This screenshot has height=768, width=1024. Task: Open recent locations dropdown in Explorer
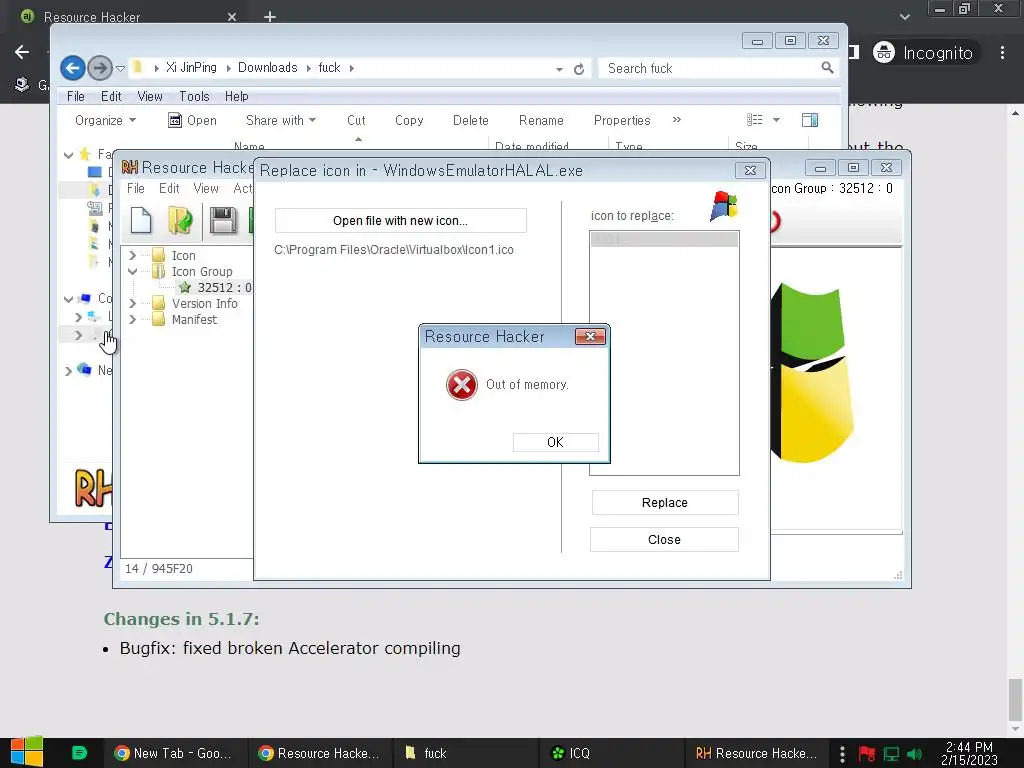[120, 68]
